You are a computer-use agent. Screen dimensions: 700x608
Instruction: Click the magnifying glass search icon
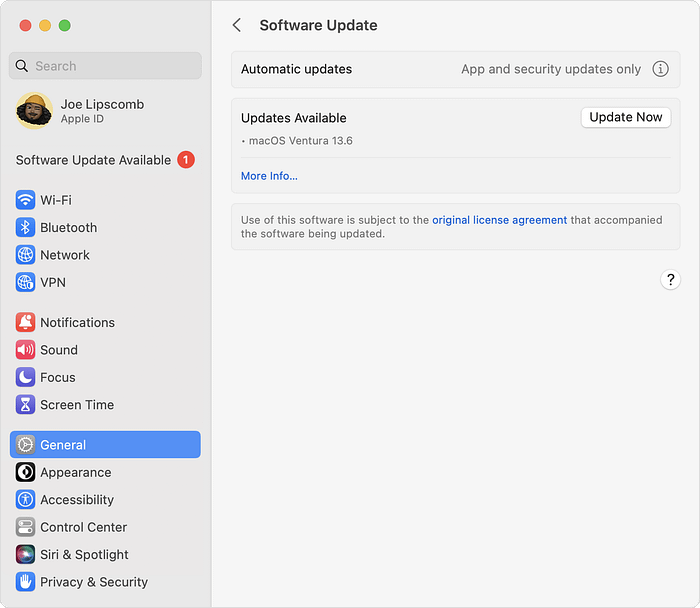pyautogui.click(x=21, y=66)
